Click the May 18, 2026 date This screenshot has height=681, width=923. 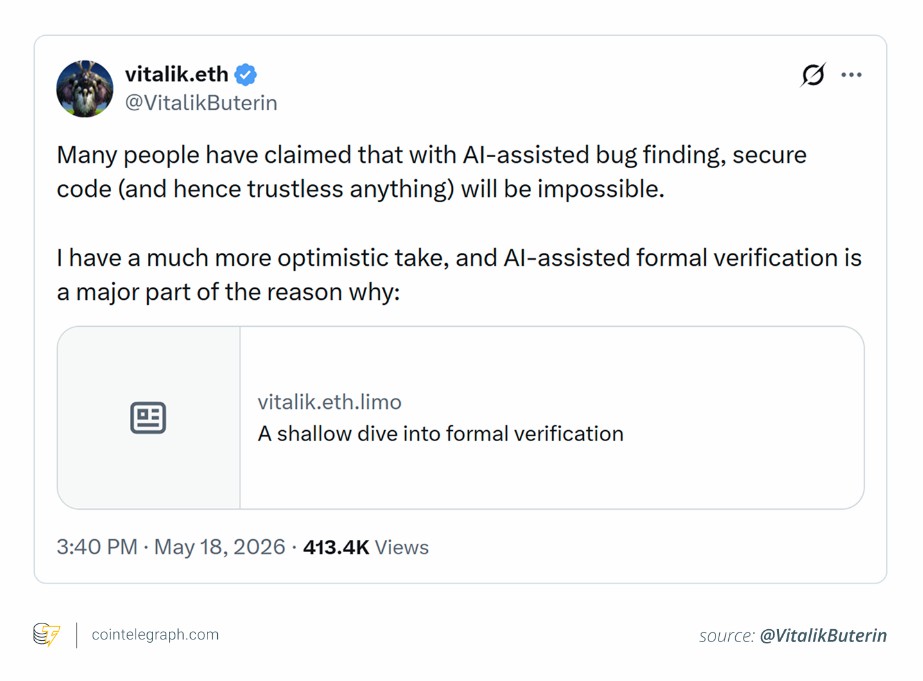[x=220, y=547]
